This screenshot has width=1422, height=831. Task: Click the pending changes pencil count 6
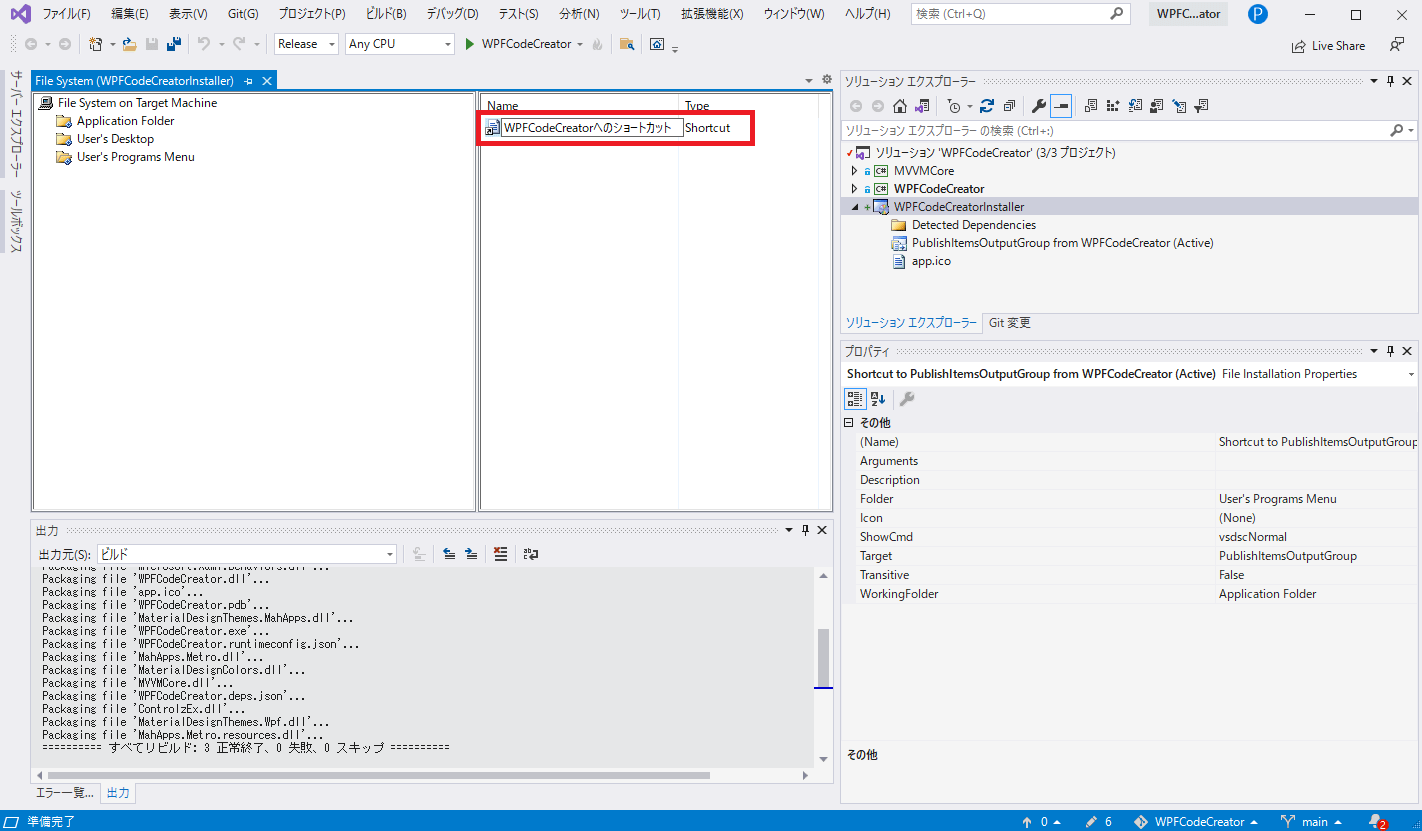click(x=1099, y=822)
